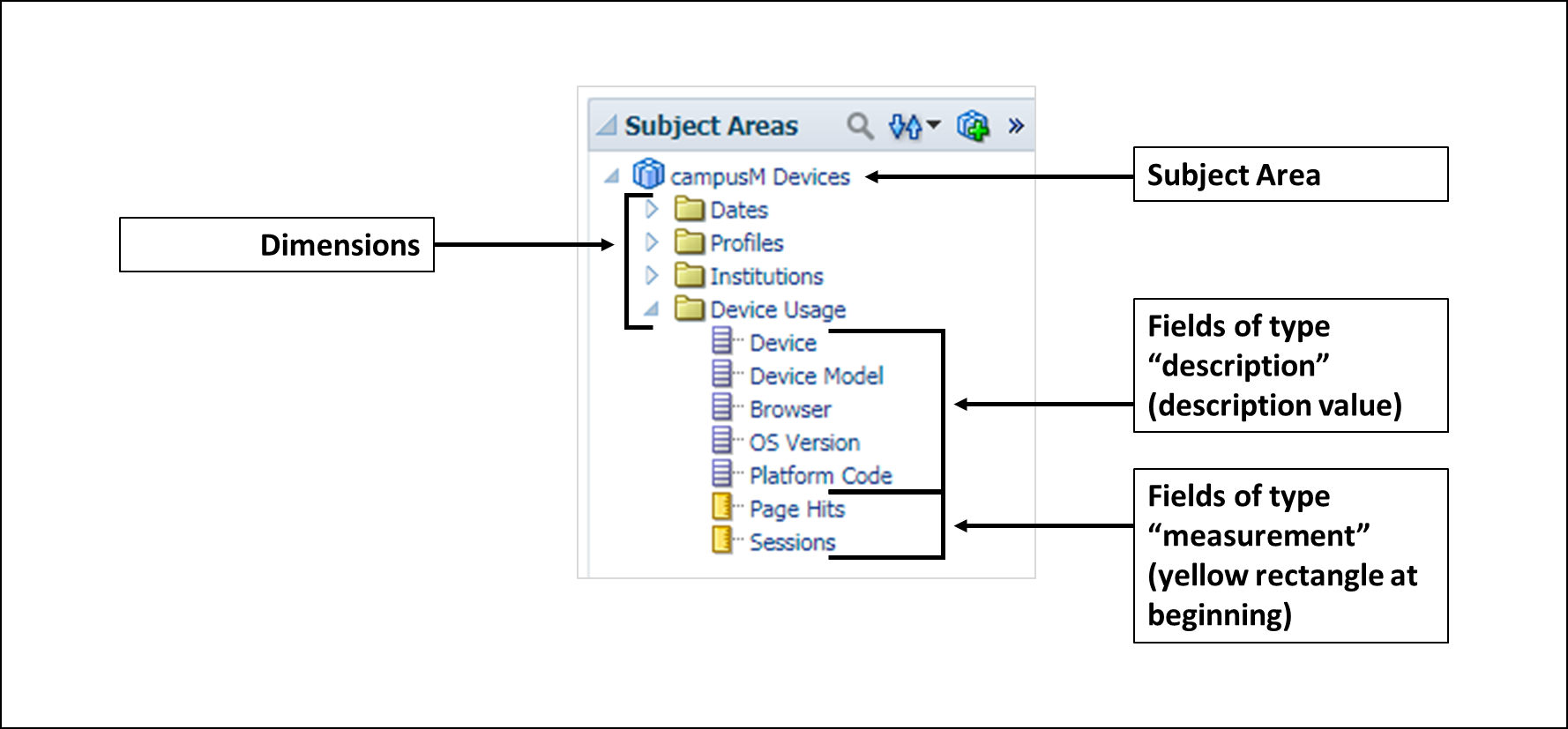Select the Device Model field
This screenshot has height=729, width=1568.
[817, 376]
